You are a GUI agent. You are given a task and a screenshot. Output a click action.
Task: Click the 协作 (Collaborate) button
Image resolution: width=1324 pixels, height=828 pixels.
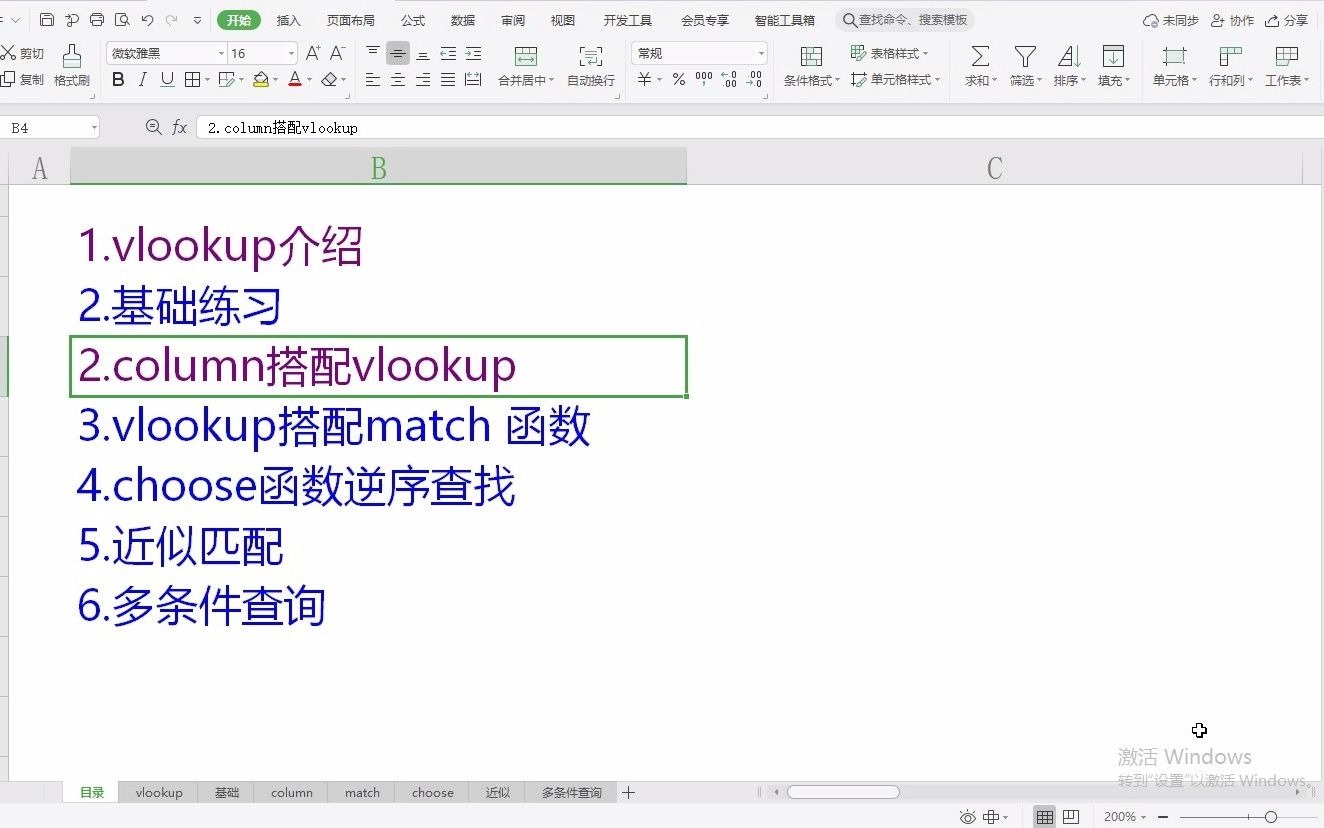(1240, 19)
